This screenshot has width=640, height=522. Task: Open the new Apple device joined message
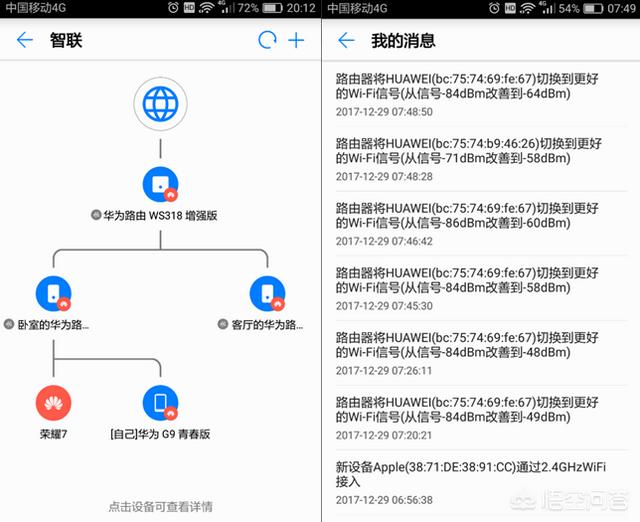(481, 483)
